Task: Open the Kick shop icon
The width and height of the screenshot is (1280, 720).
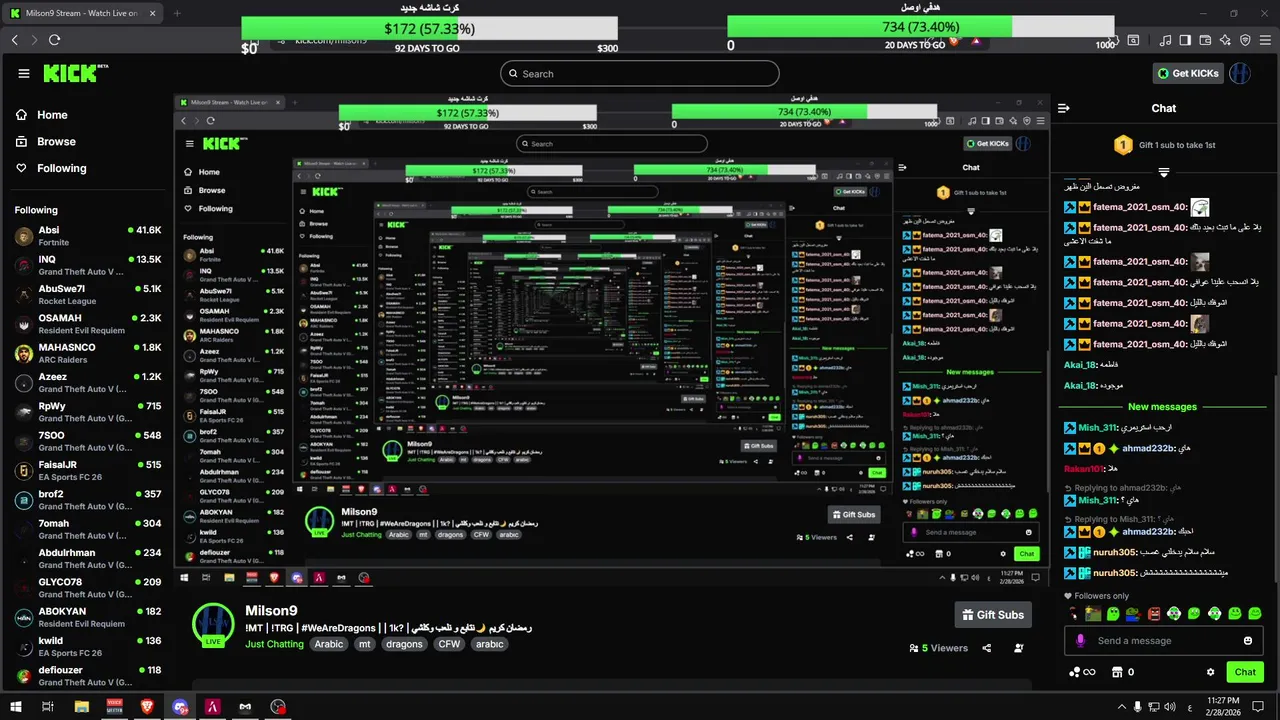Action: click(1116, 672)
